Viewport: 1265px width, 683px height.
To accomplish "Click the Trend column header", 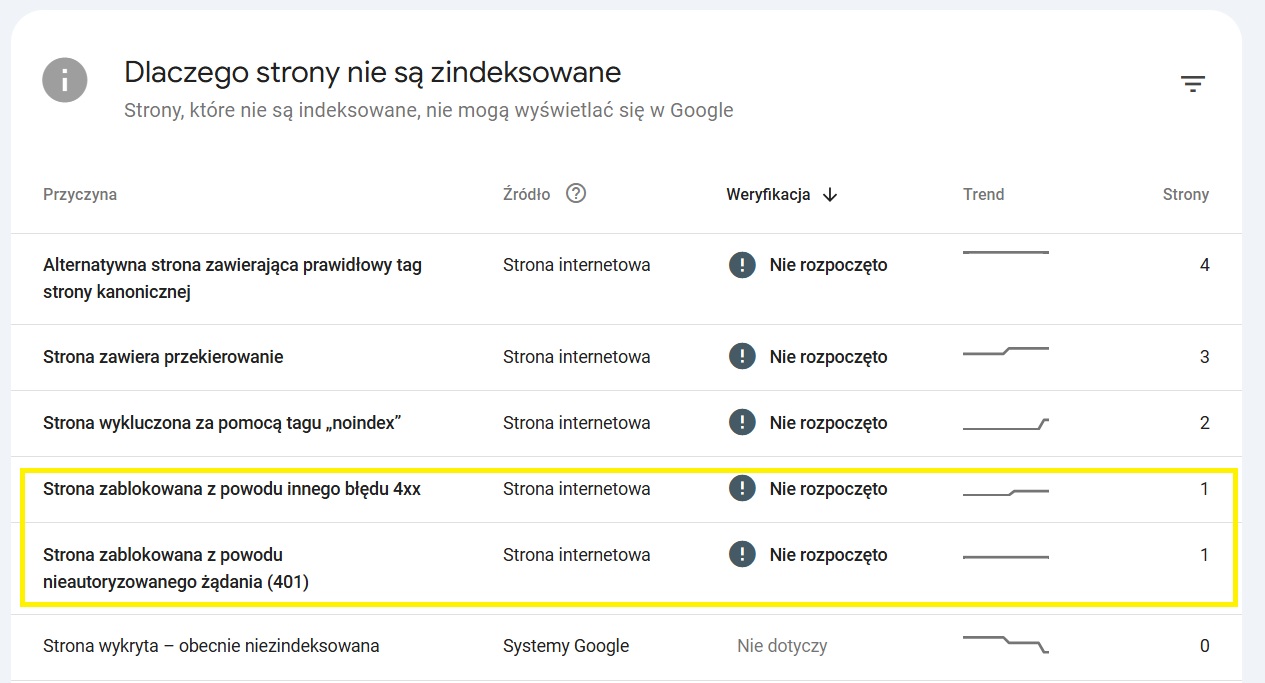I will (983, 194).
